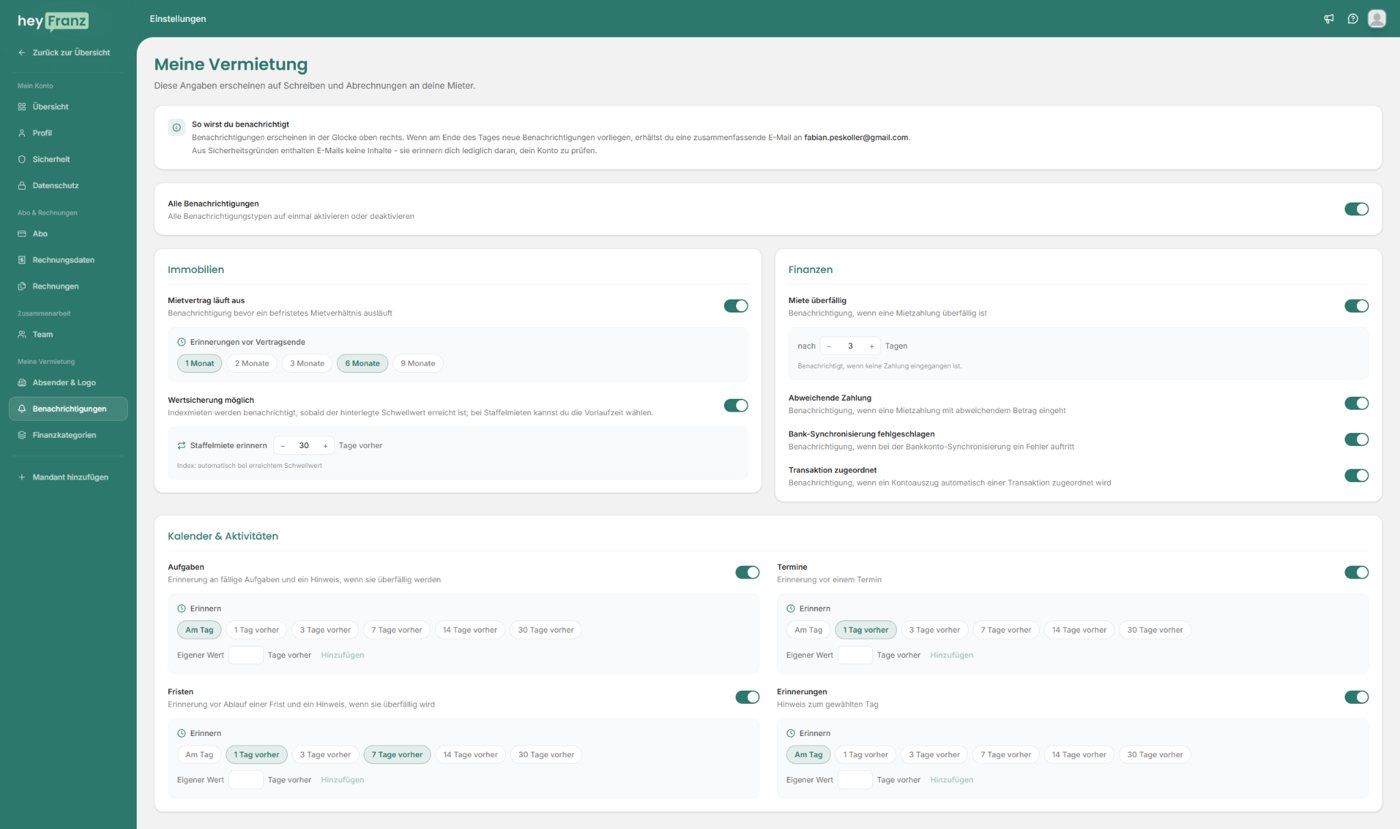Click the heyFranz logo
This screenshot has height=829, width=1400.
pos(53,21)
